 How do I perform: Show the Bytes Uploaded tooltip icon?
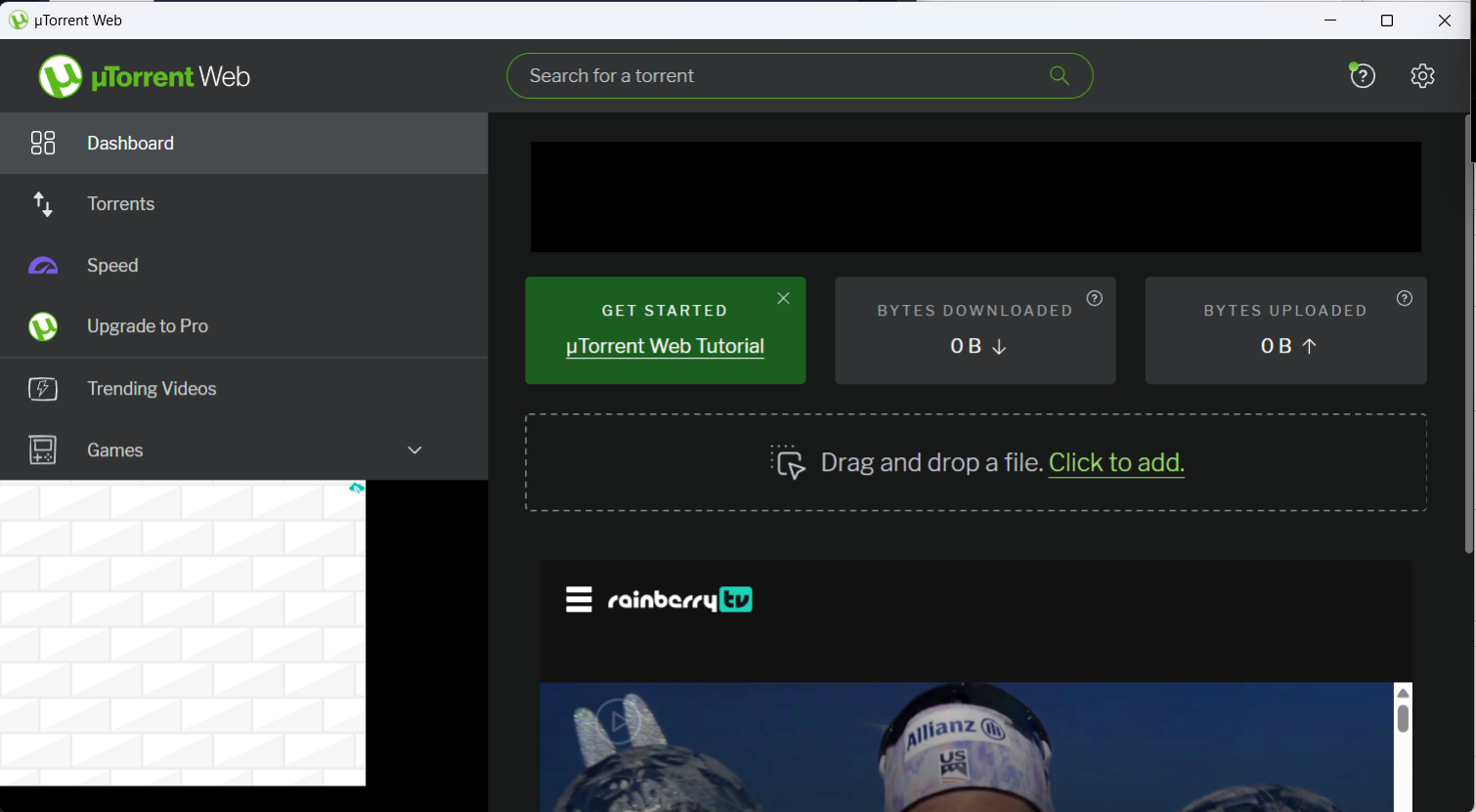1405,298
